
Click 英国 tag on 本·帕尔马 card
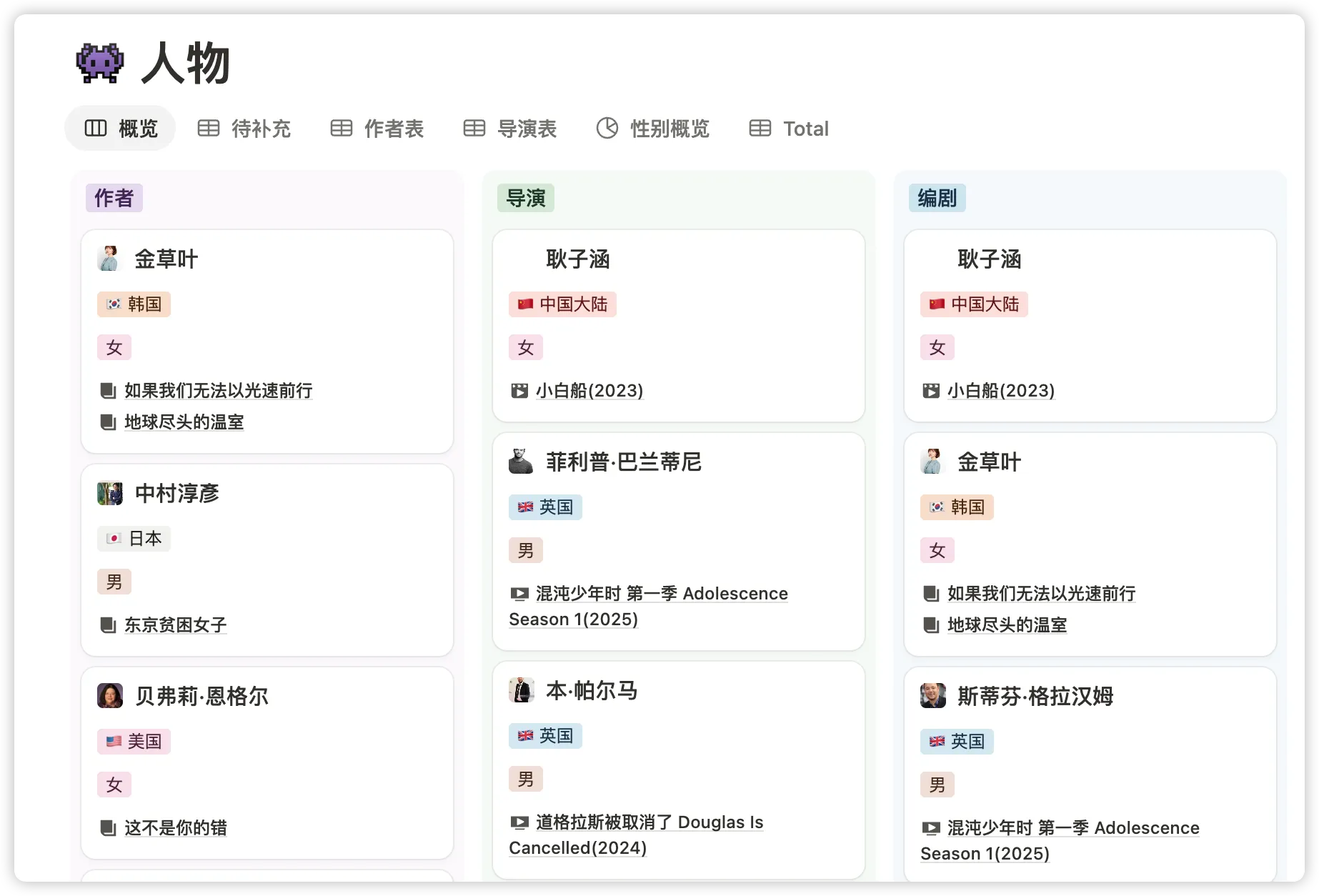pos(546,736)
